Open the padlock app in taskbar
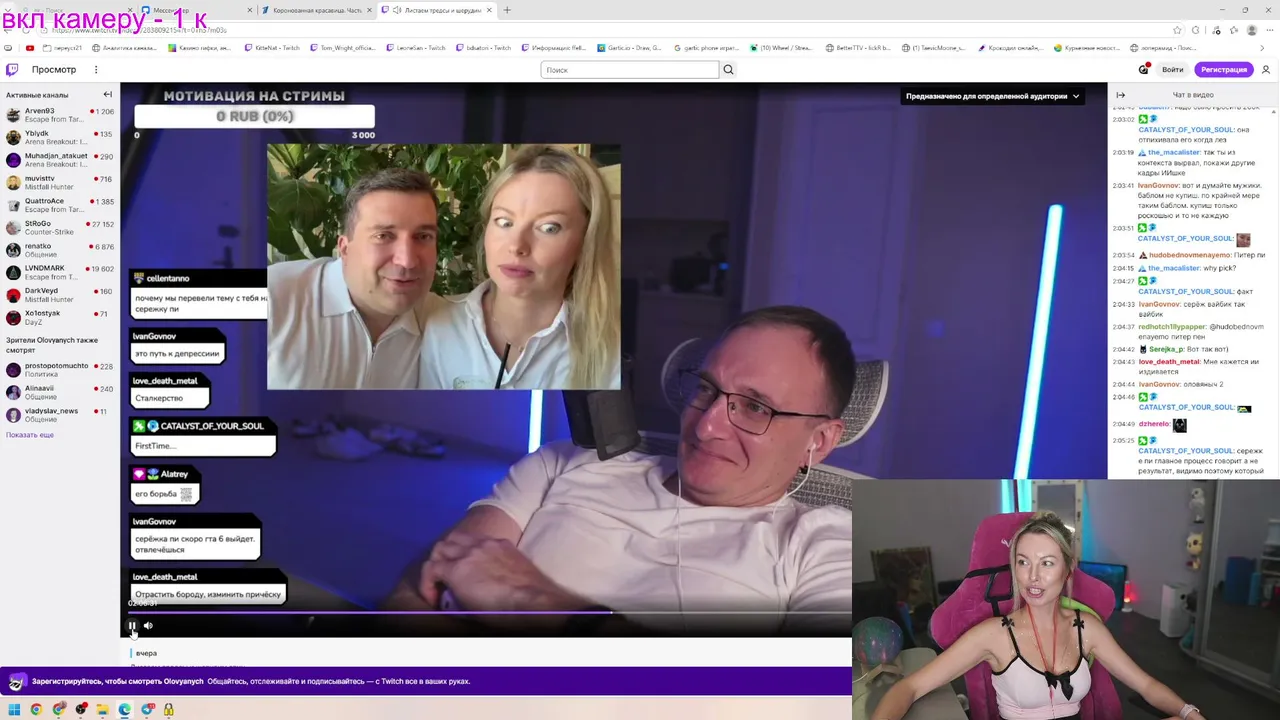 (168, 709)
